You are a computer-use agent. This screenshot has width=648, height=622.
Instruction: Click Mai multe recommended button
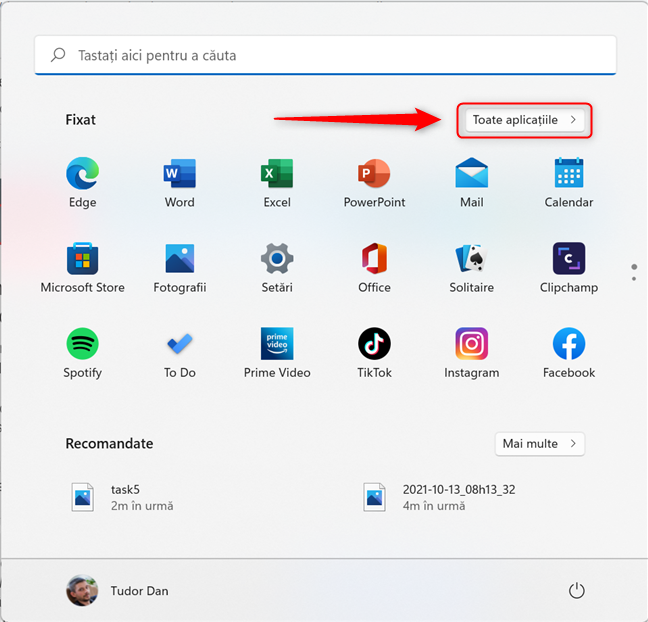pos(540,444)
